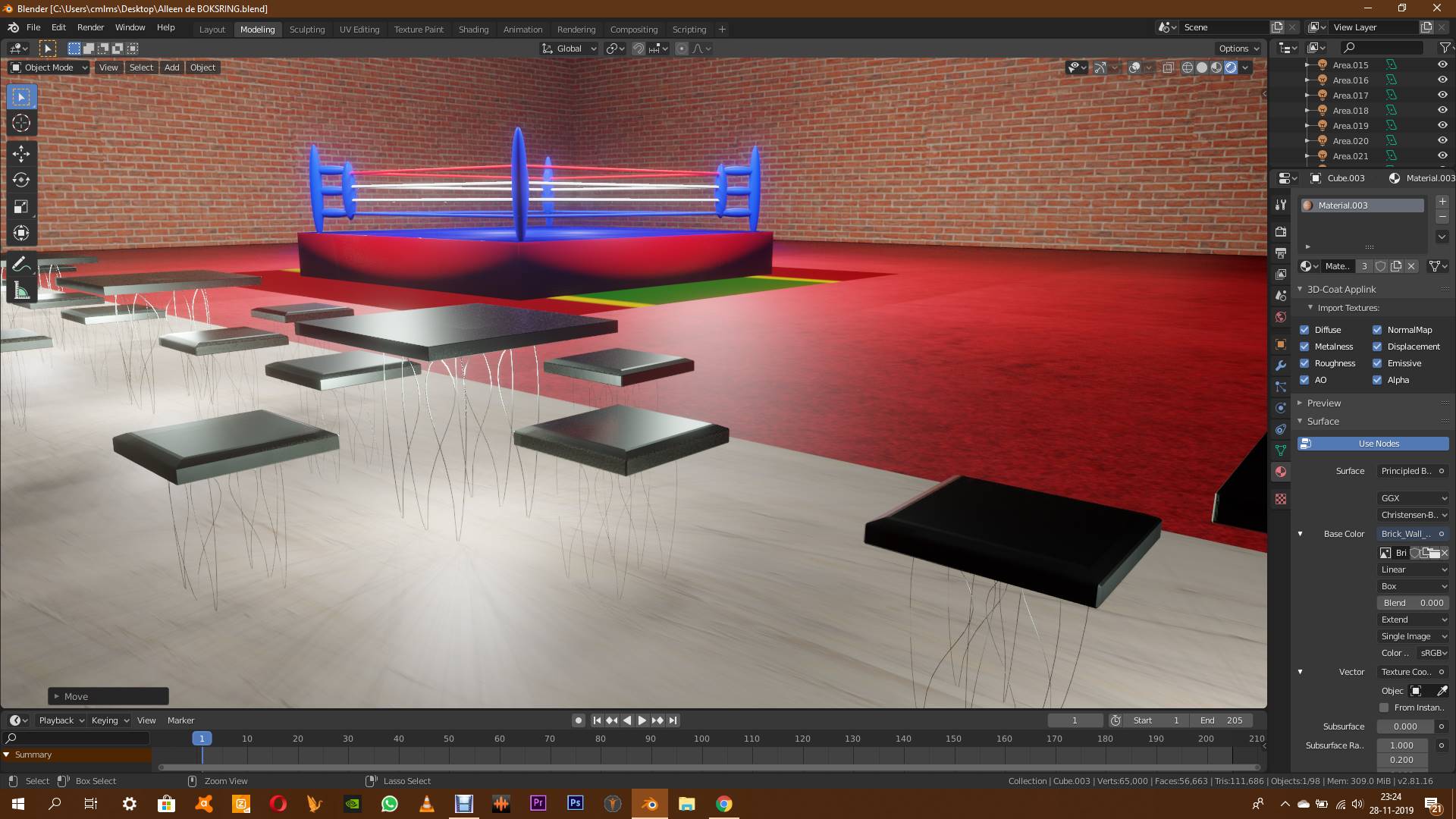Click the New Material add button

[x=1442, y=202]
